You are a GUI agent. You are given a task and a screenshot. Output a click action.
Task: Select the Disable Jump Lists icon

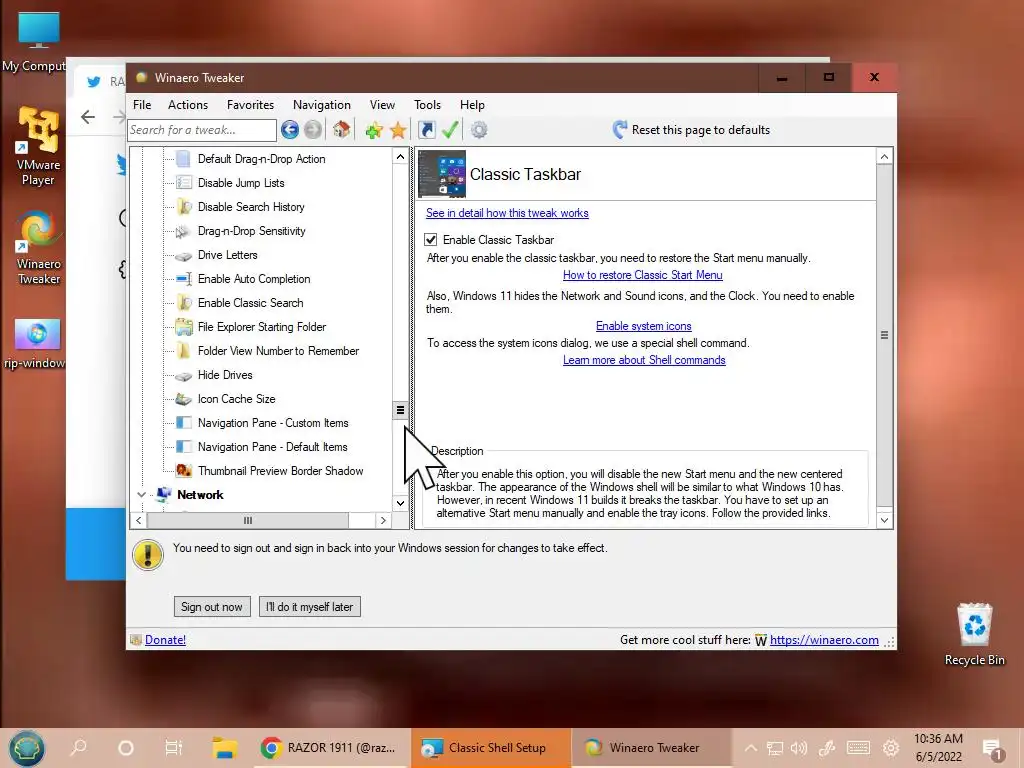point(184,183)
